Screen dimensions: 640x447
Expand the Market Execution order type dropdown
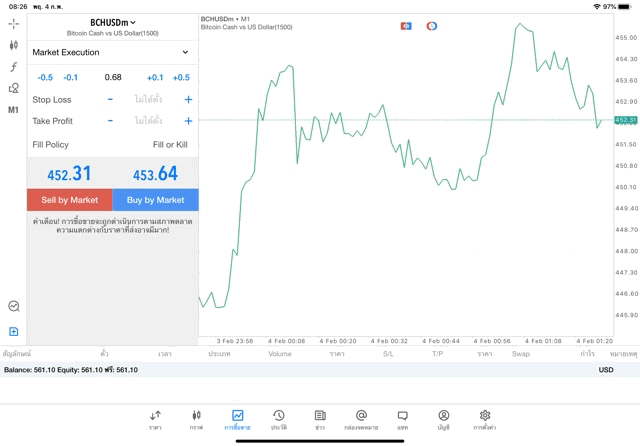[x=113, y=52]
